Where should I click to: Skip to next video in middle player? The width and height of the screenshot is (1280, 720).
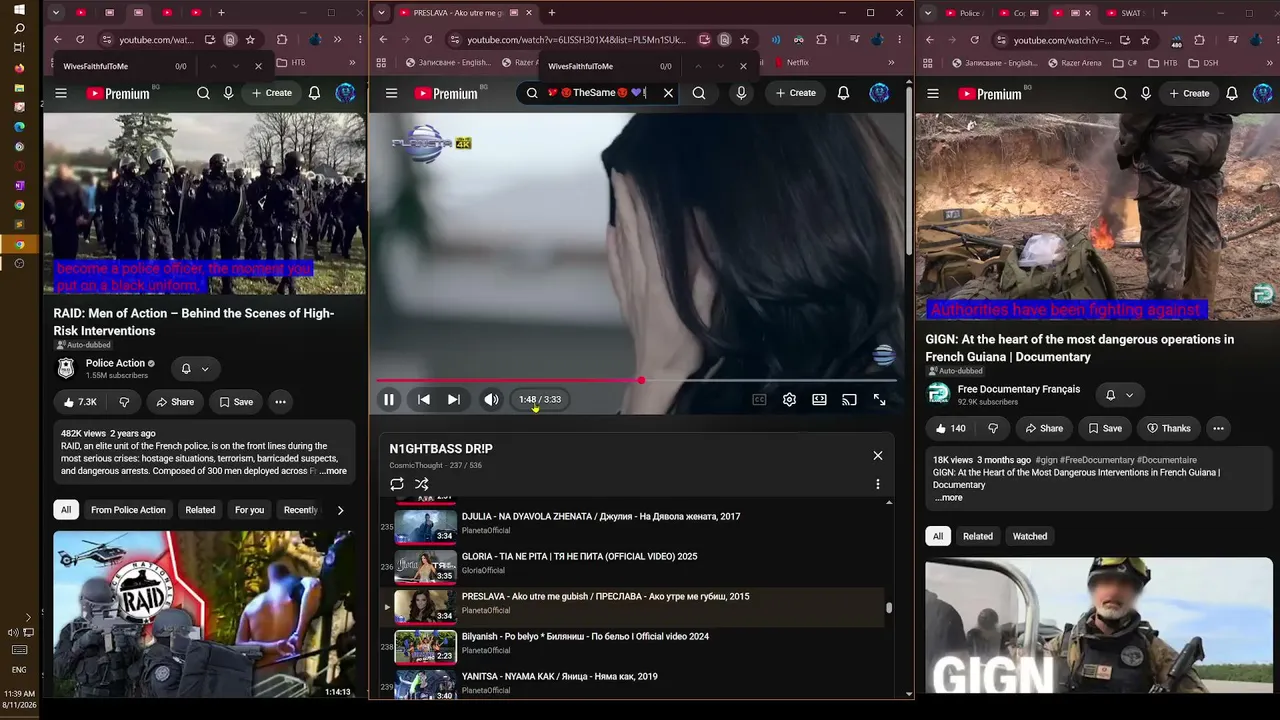tap(454, 399)
